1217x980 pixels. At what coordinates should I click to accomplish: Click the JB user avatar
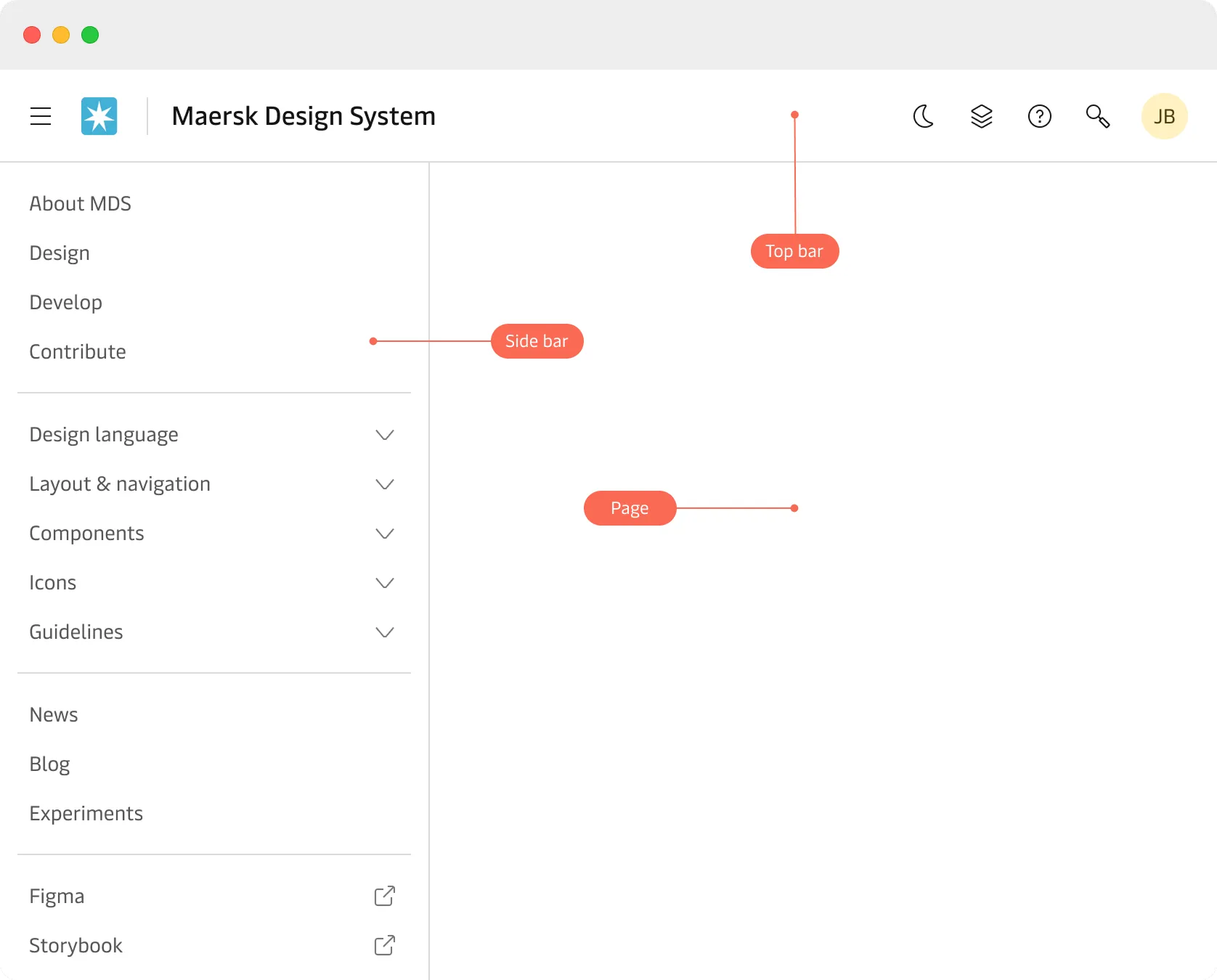pyautogui.click(x=1164, y=116)
